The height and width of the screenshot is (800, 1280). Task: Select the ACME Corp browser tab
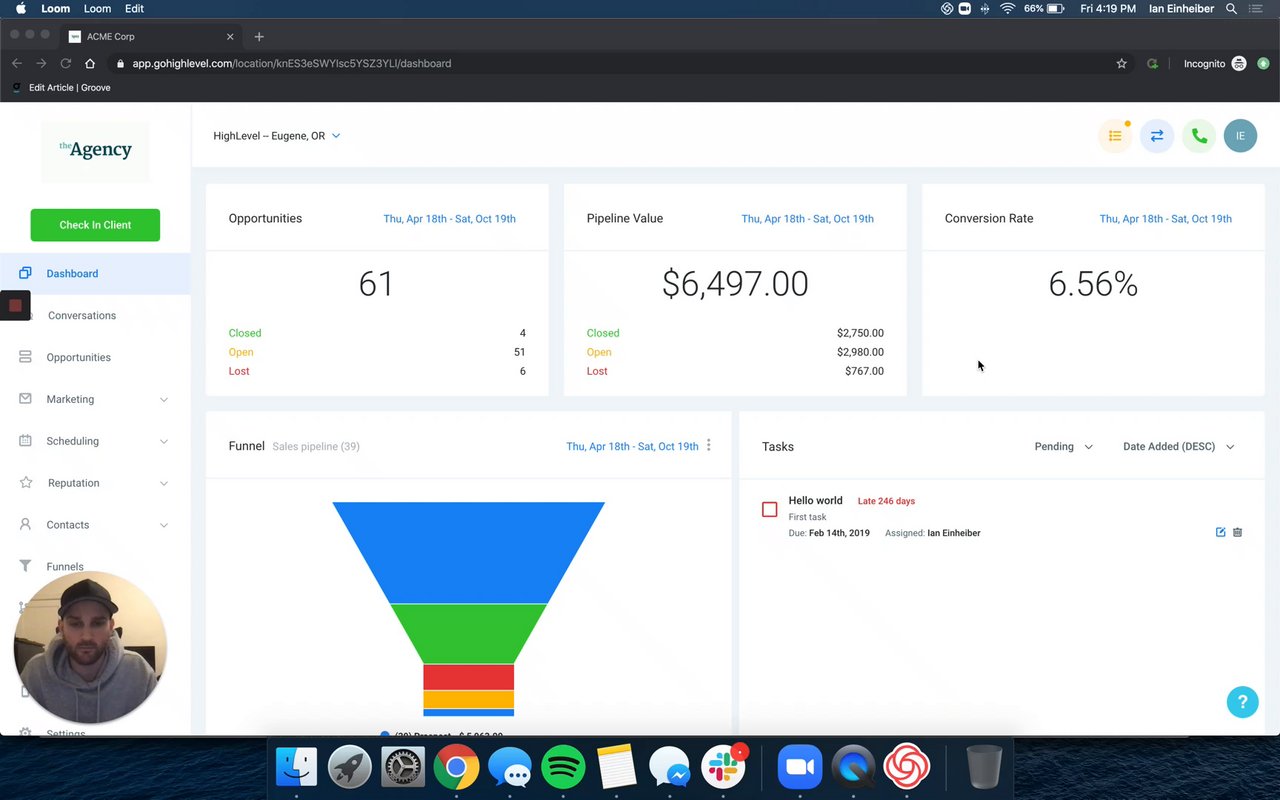[x=150, y=36]
